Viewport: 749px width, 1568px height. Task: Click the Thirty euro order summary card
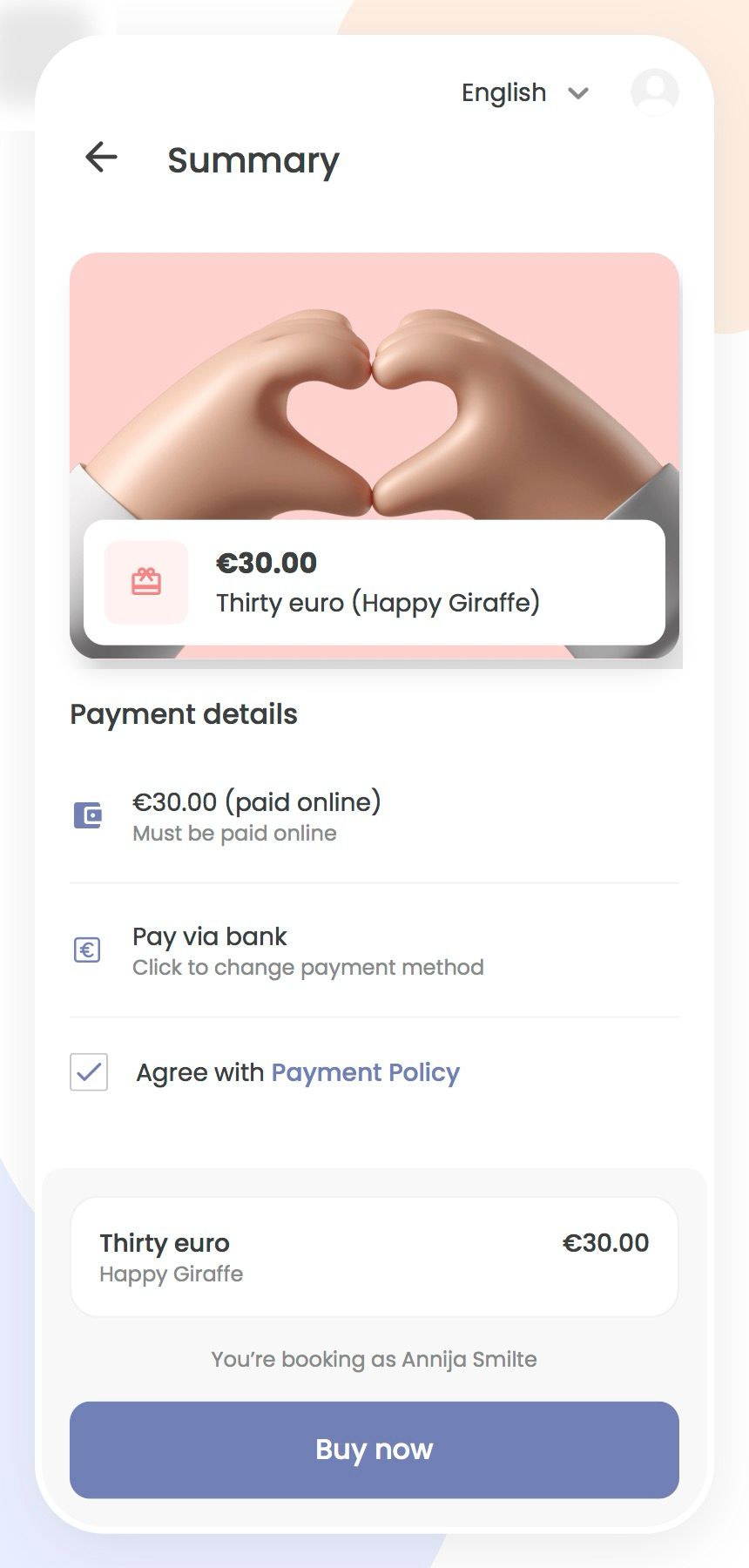tap(374, 1256)
